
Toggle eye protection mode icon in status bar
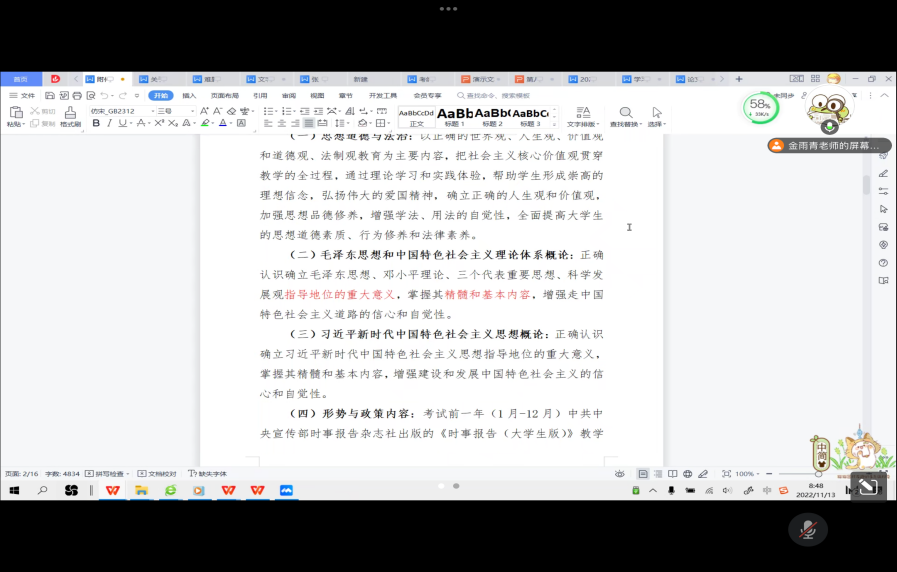tap(621, 474)
